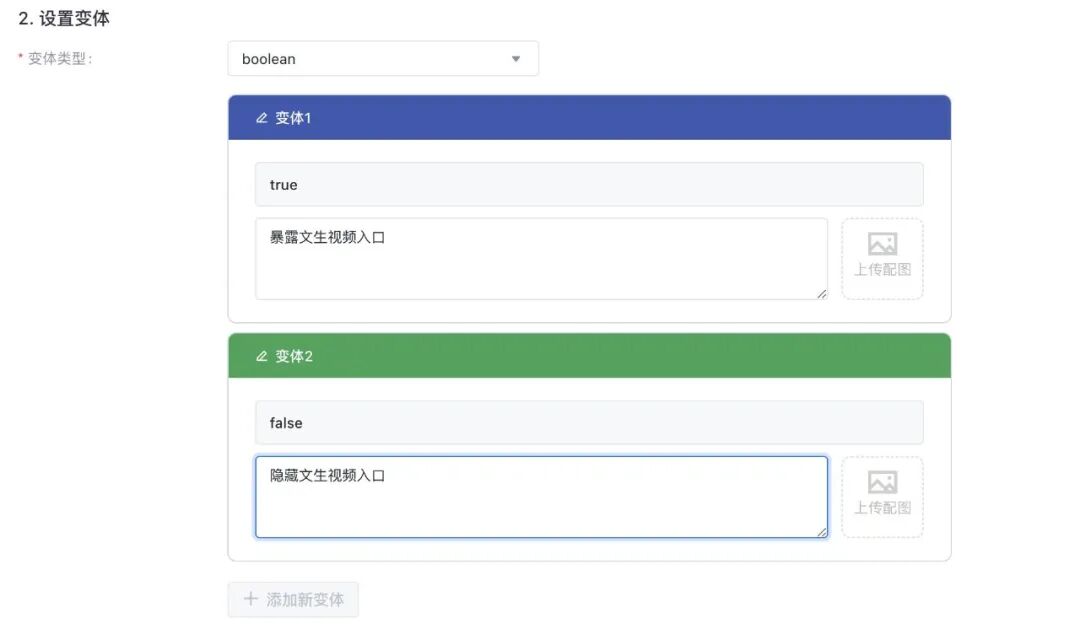The height and width of the screenshot is (629, 1080).
Task: Focus the 隐藏文生视频入口 description textarea
Action: coord(541,497)
